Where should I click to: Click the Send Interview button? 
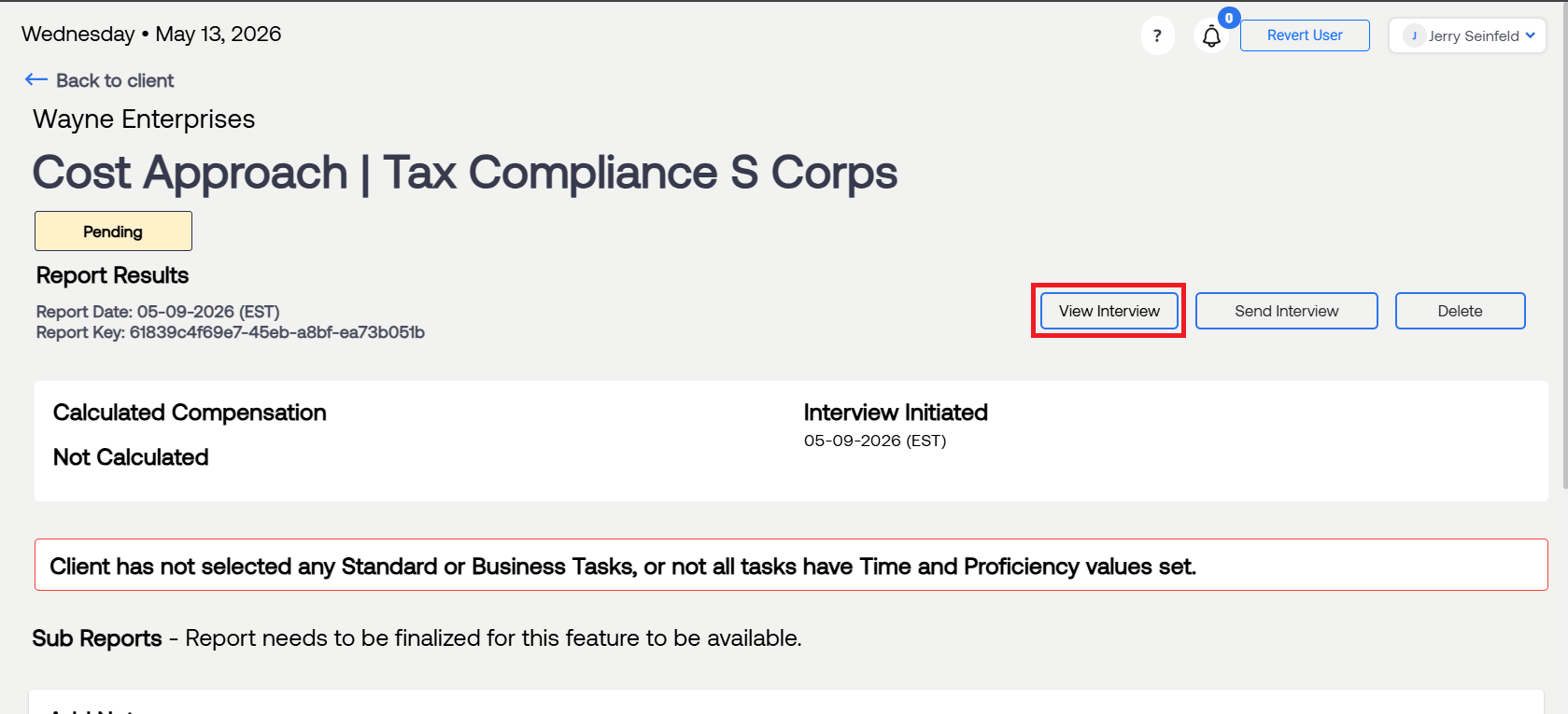[1286, 311]
